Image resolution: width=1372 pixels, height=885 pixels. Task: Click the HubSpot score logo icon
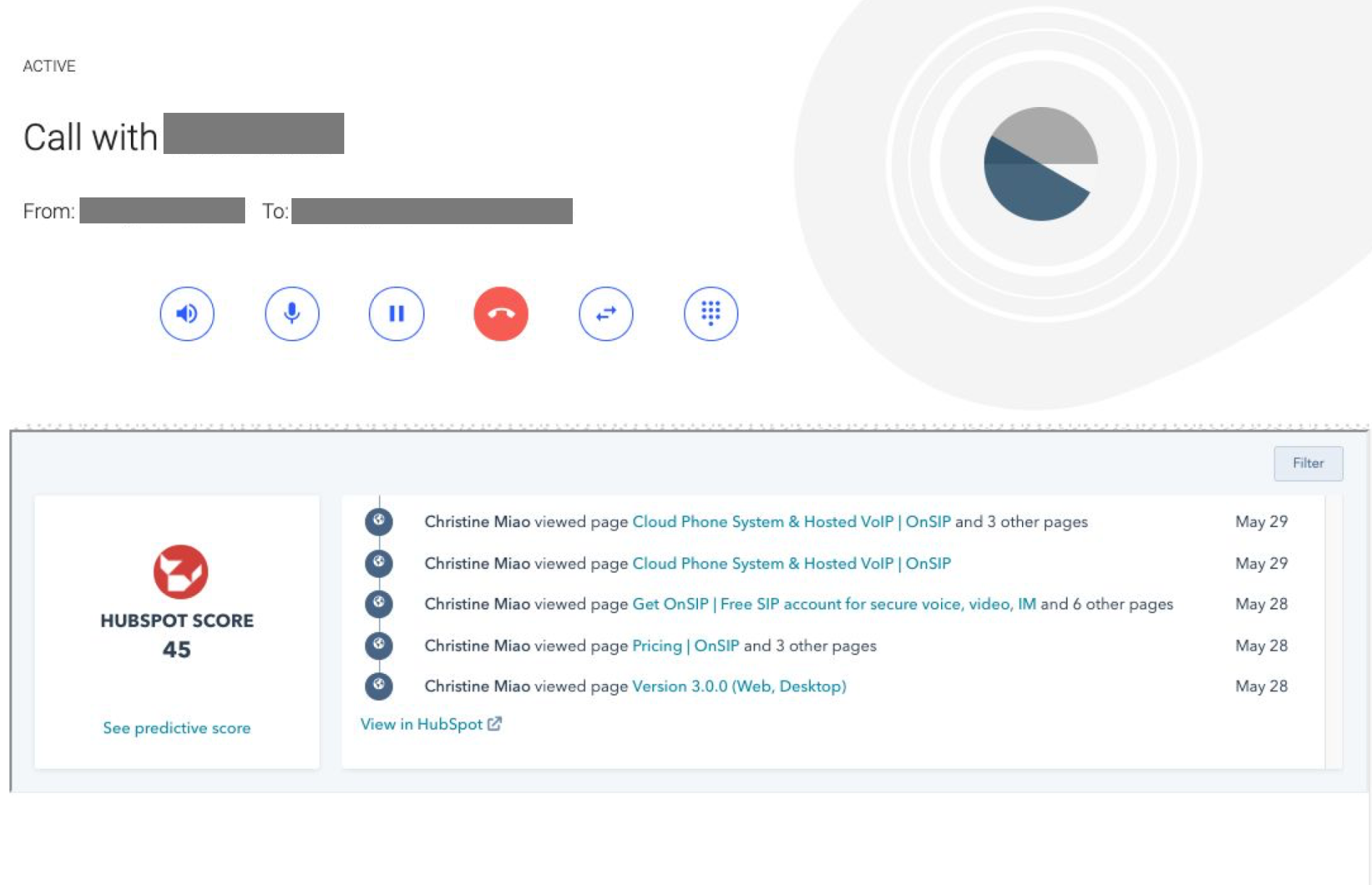click(x=180, y=571)
